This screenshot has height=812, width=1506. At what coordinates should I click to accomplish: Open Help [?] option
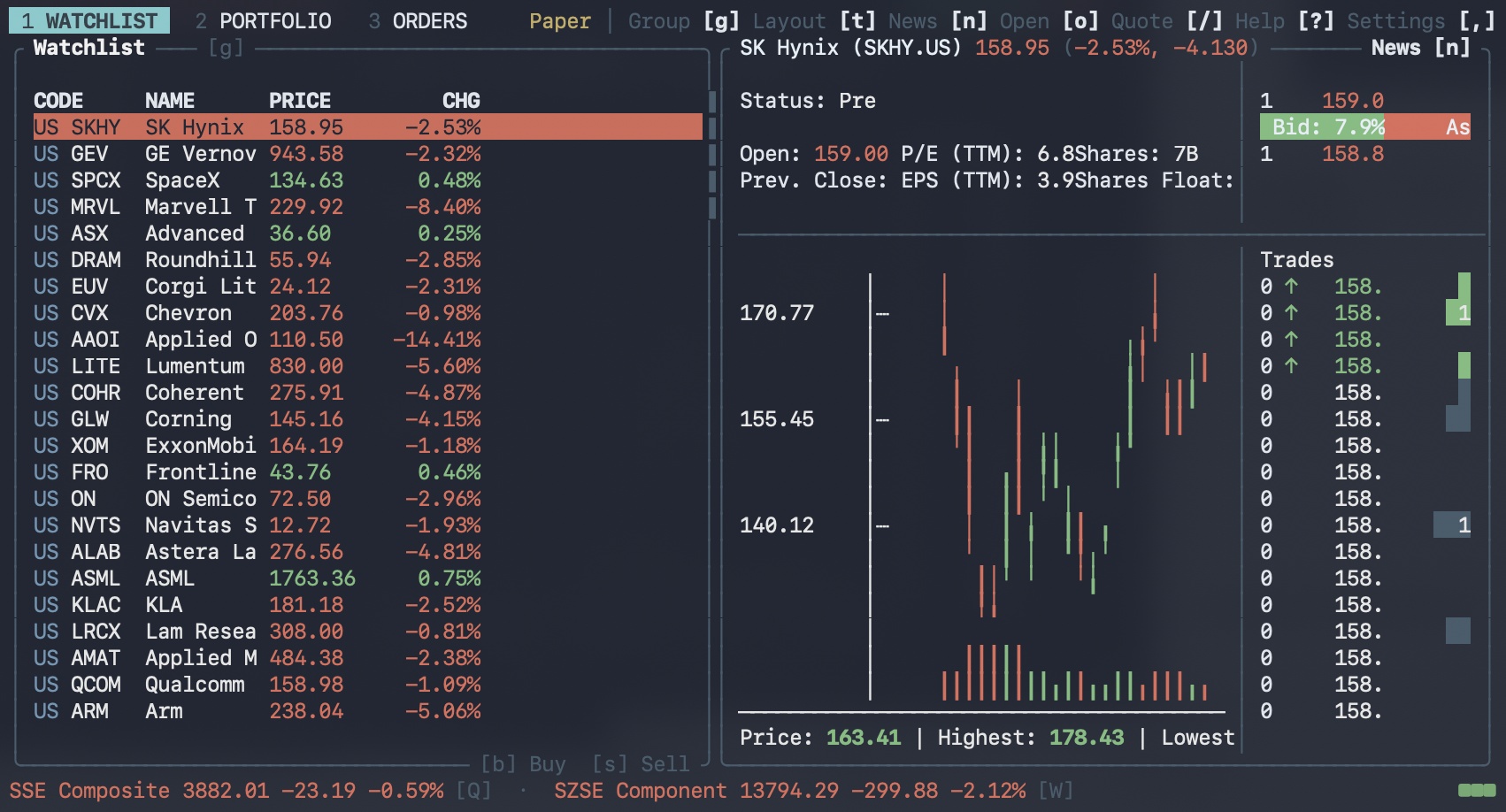click(1285, 20)
